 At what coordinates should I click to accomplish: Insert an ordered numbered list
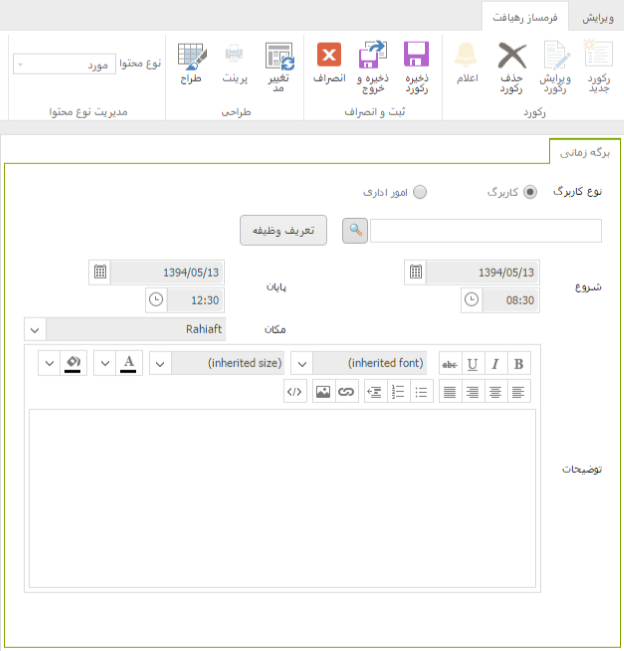tap(398, 391)
